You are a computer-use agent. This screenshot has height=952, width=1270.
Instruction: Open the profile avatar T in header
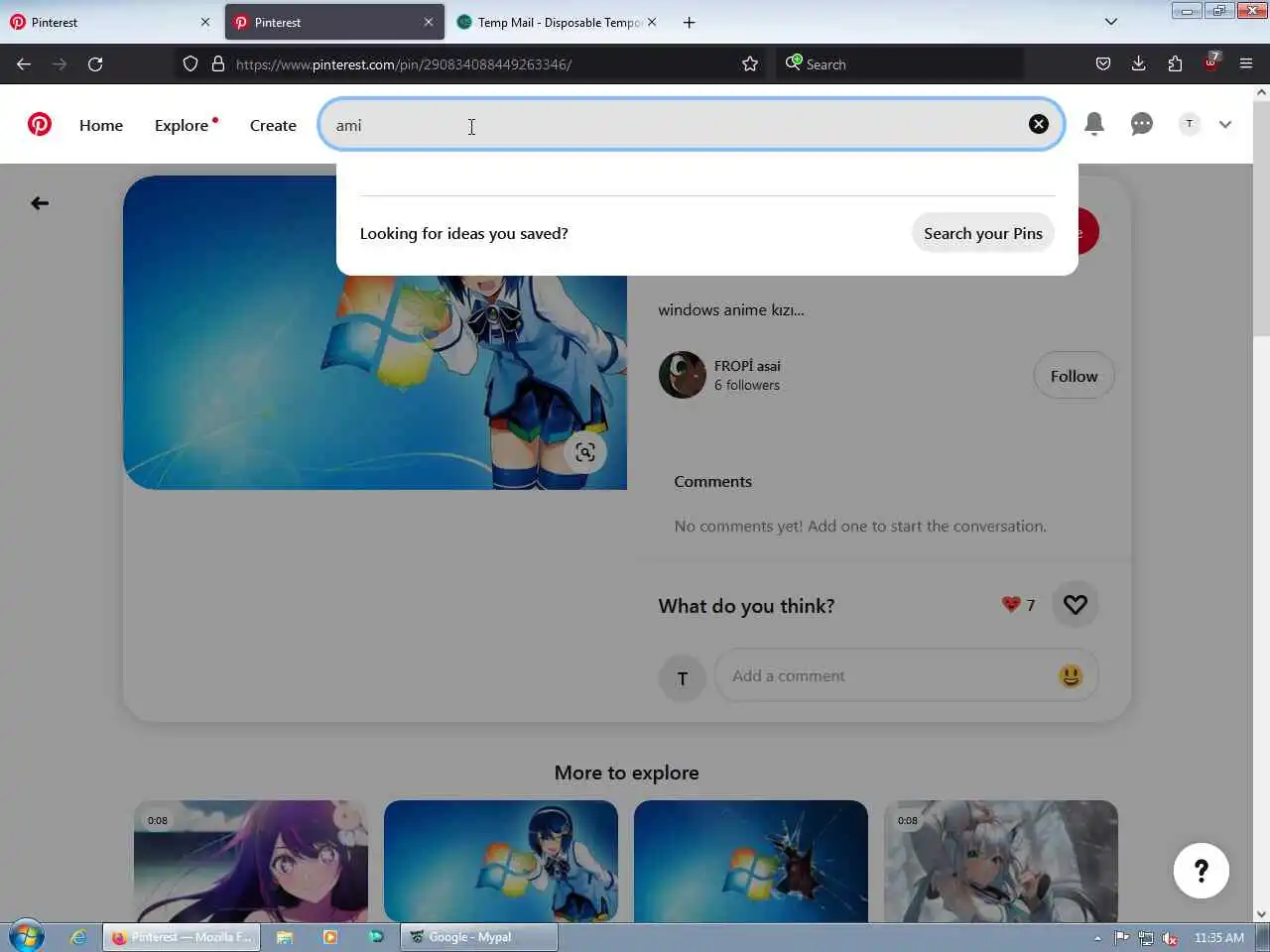click(1190, 124)
